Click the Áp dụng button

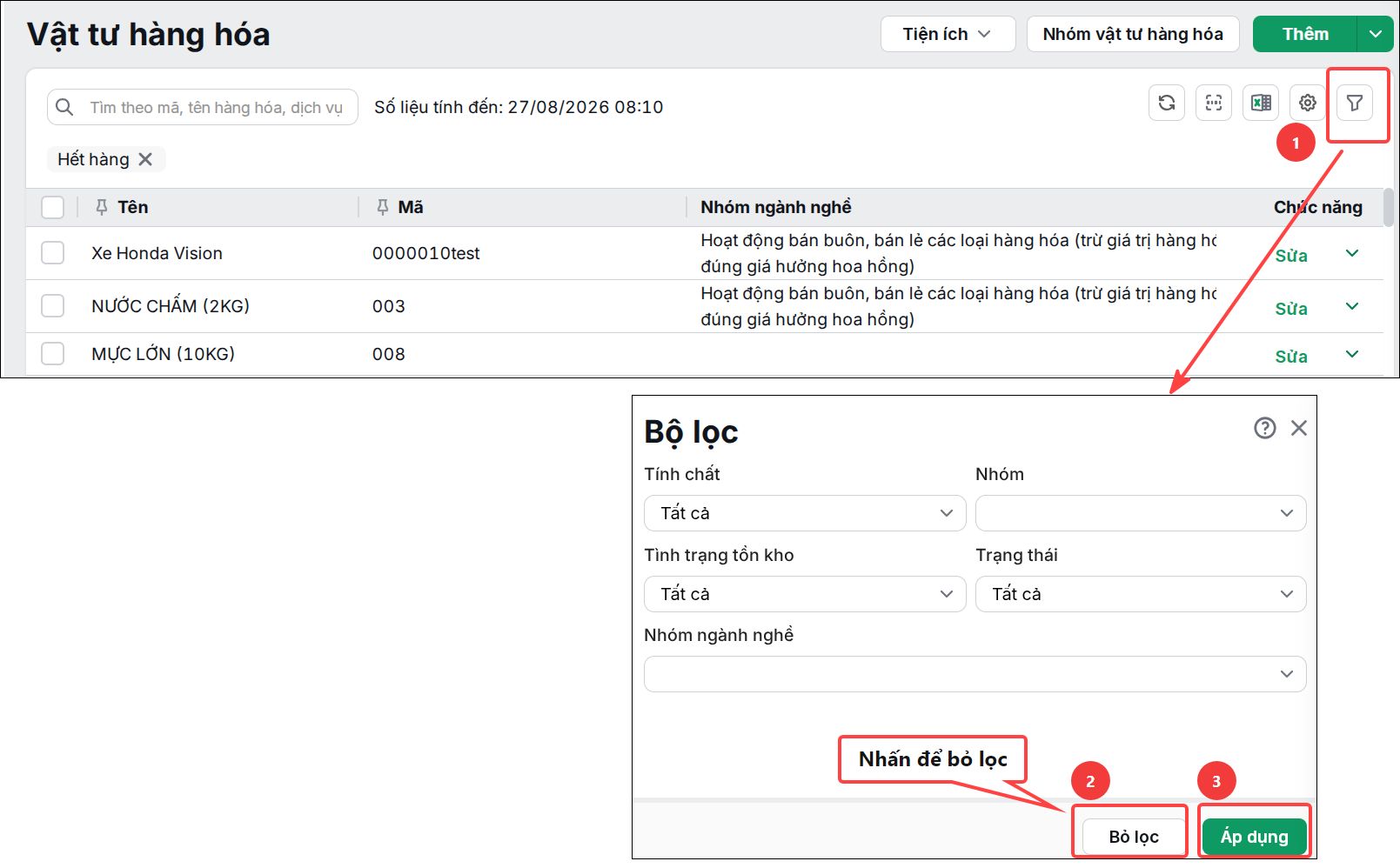[1254, 837]
